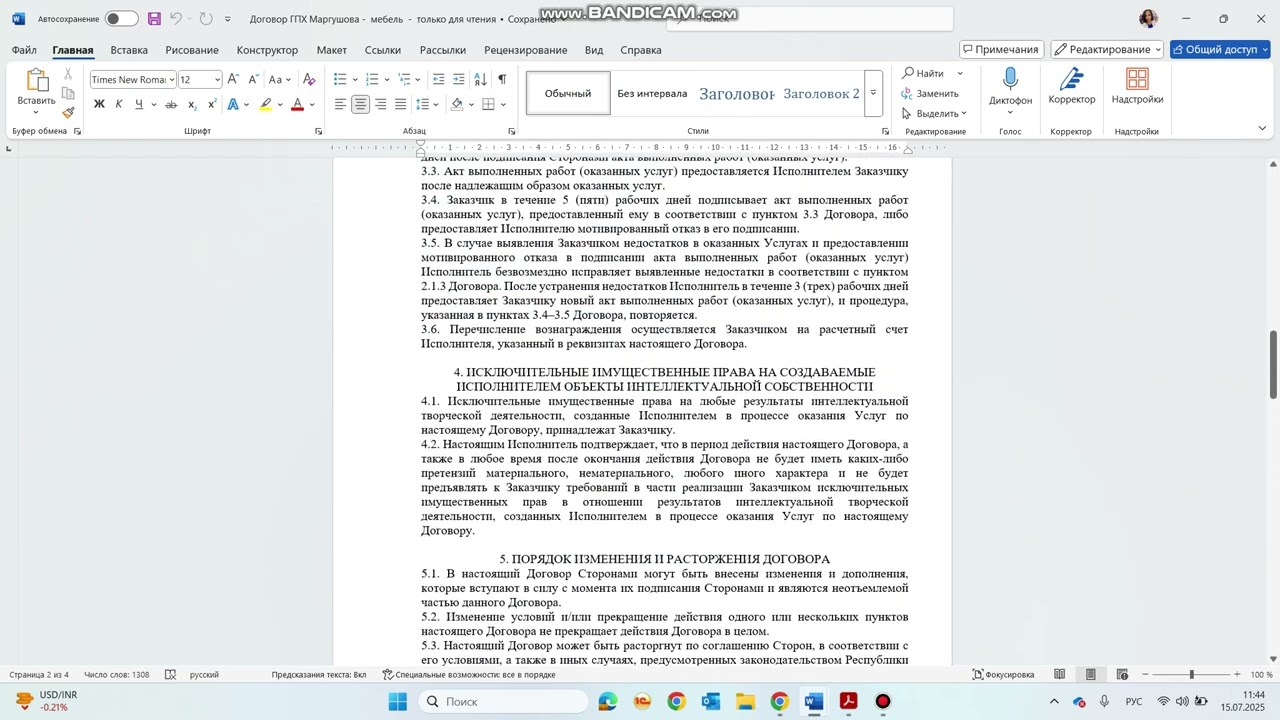Toggle show paragraph marks (¶)

502,79
